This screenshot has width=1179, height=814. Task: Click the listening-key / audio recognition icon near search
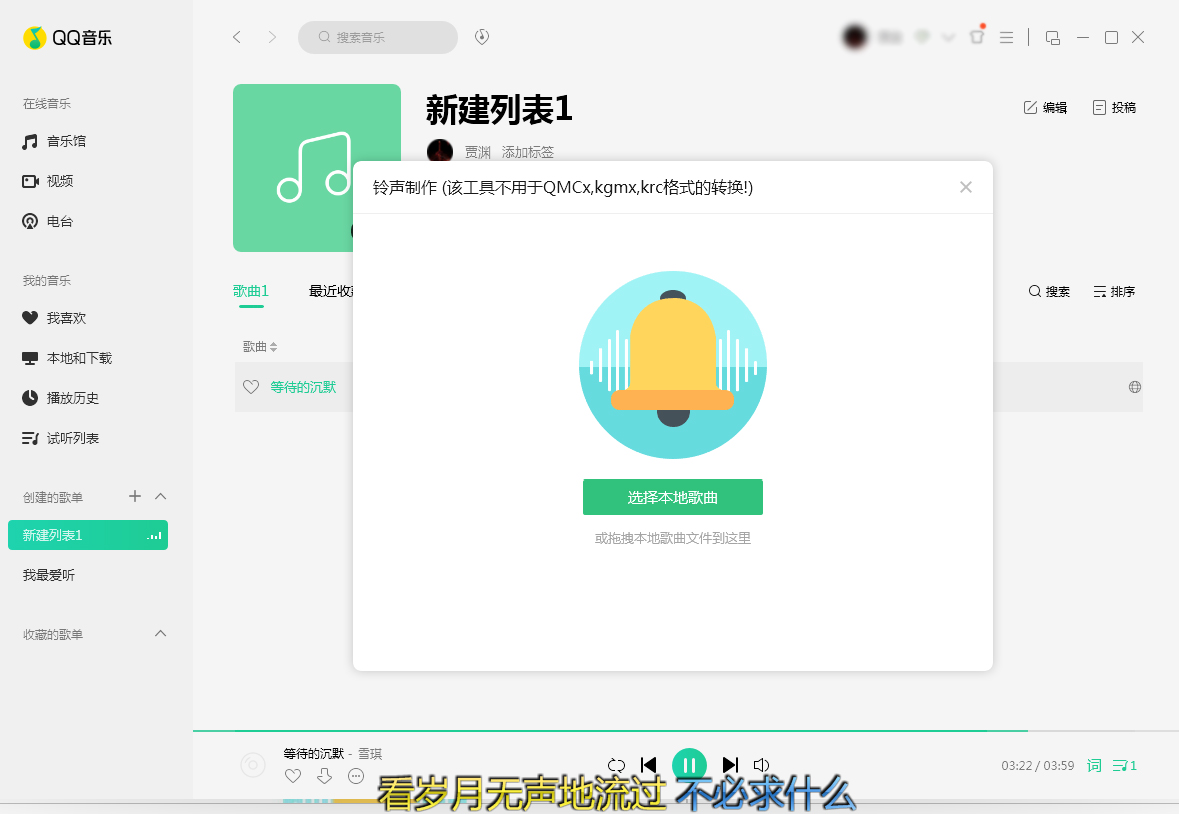point(481,37)
